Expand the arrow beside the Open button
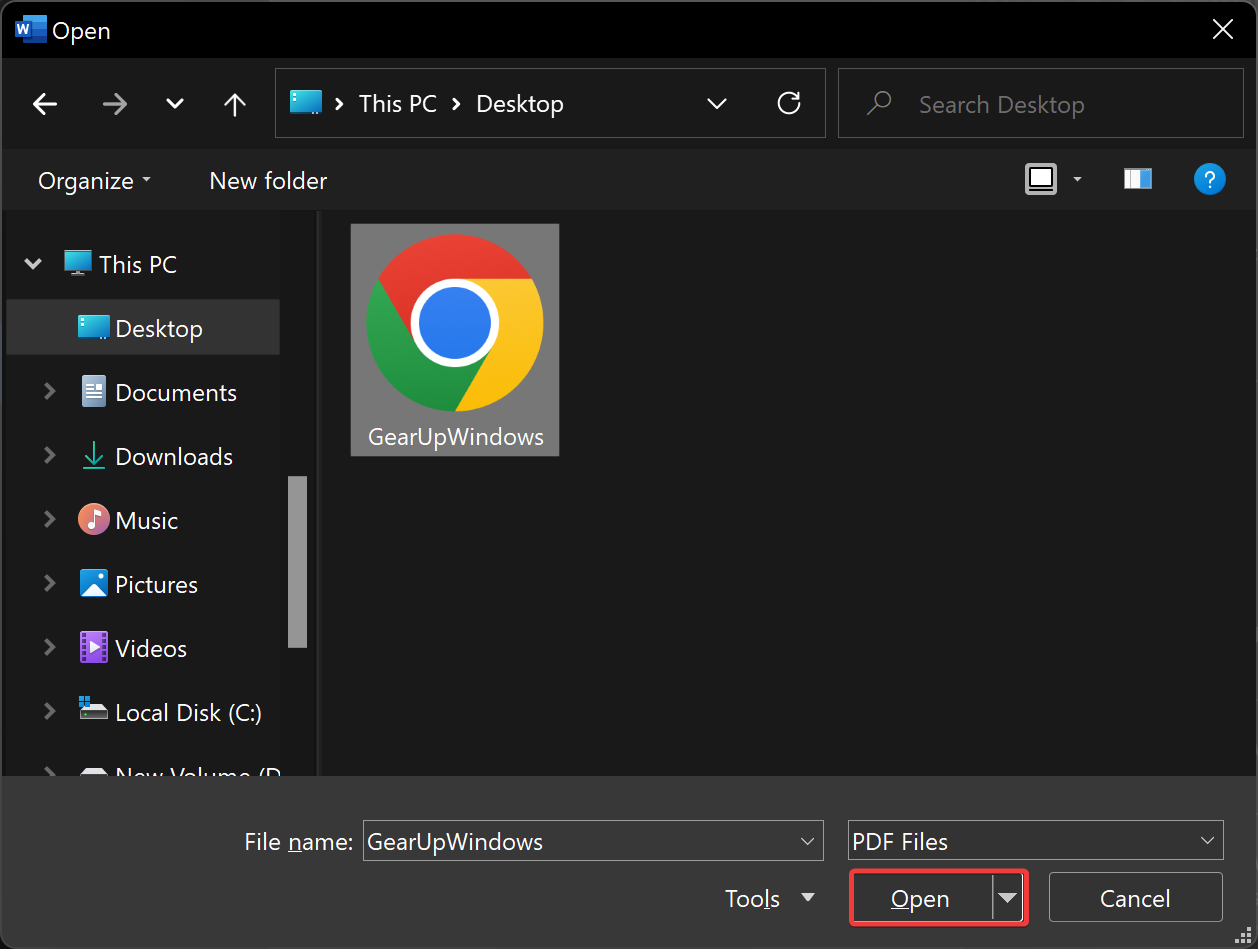 tap(1007, 899)
